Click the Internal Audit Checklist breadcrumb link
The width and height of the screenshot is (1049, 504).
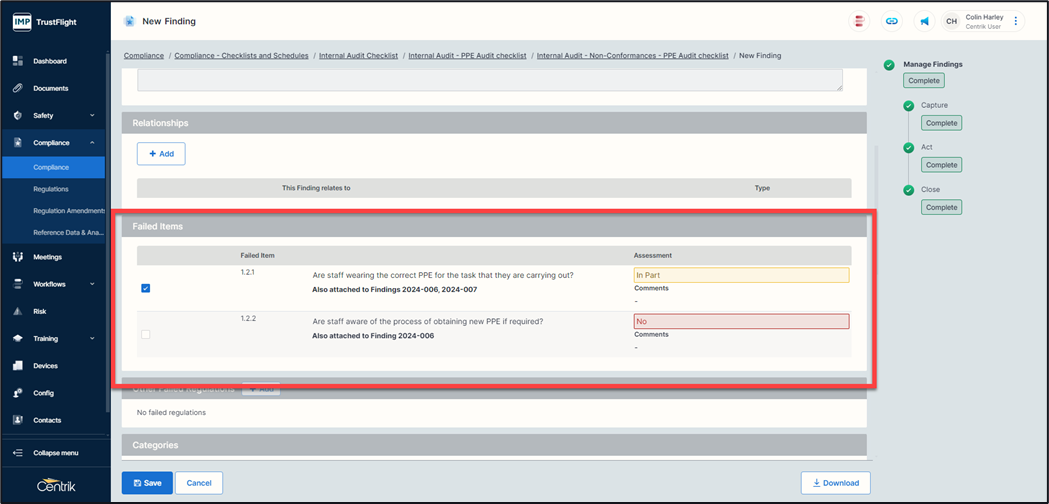point(359,56)
